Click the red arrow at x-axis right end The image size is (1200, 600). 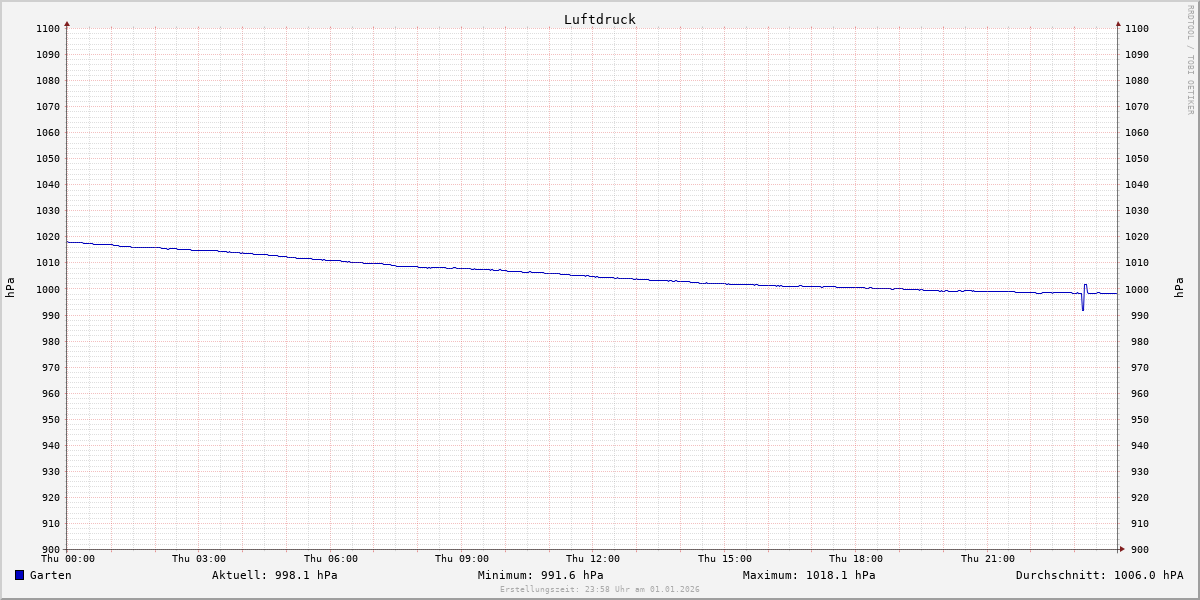(x=1121, y=549)
